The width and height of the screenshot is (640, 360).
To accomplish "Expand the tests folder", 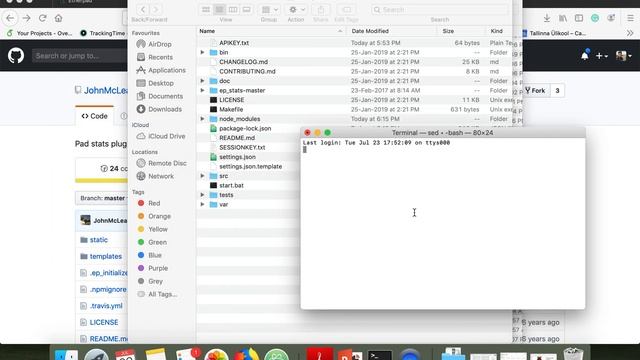I will (x=202, y=195).
